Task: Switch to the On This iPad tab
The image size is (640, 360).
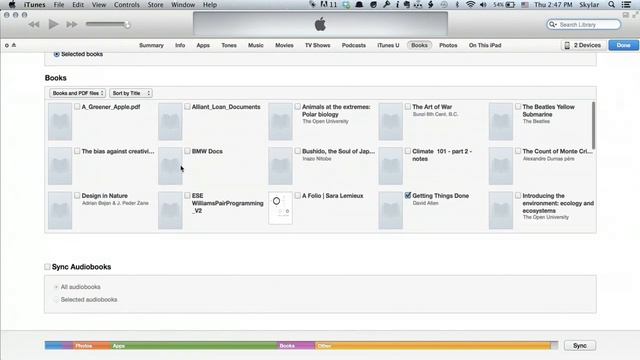Action: tap(485, 45)
